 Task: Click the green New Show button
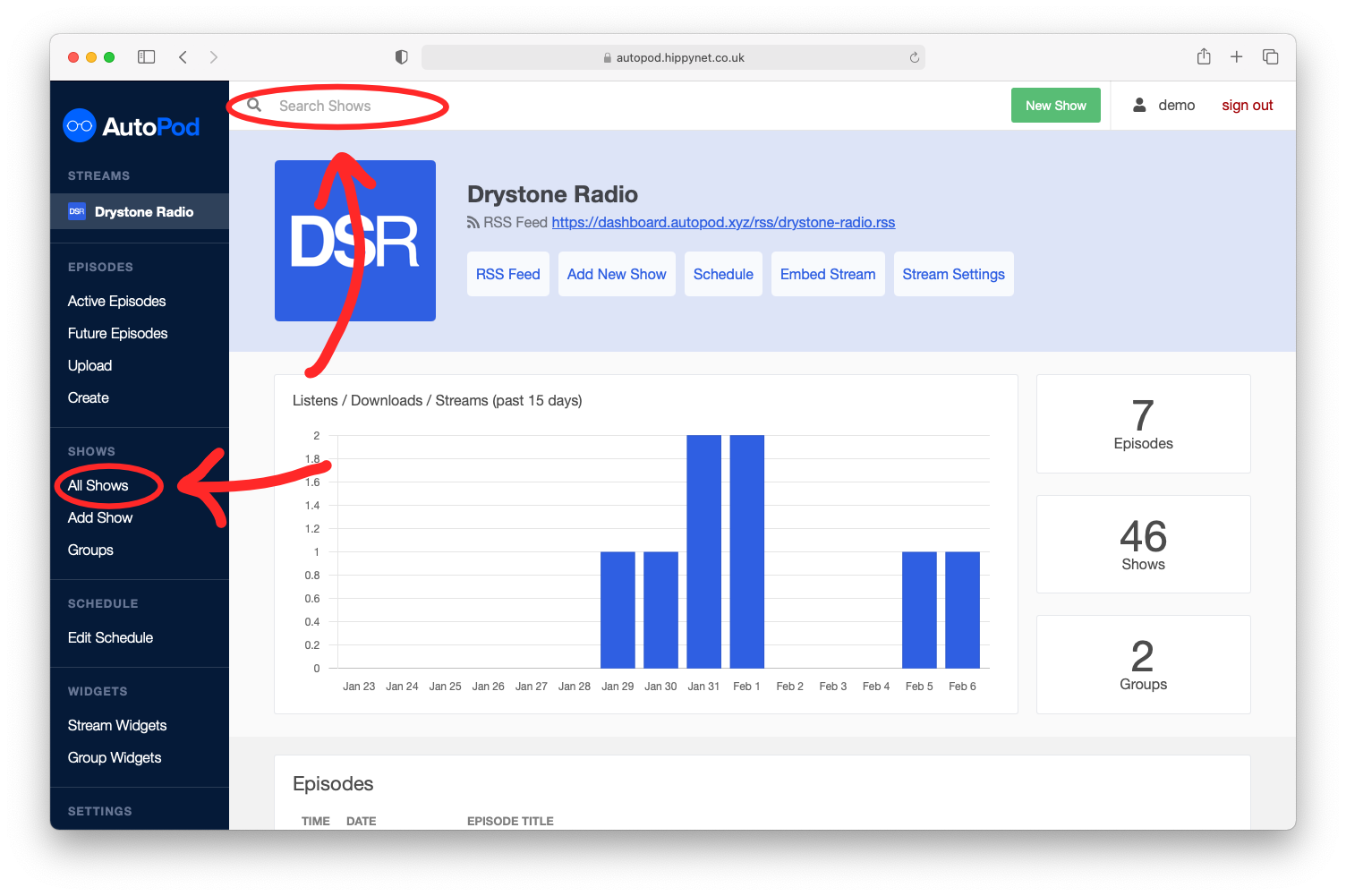click(1056, 106)
